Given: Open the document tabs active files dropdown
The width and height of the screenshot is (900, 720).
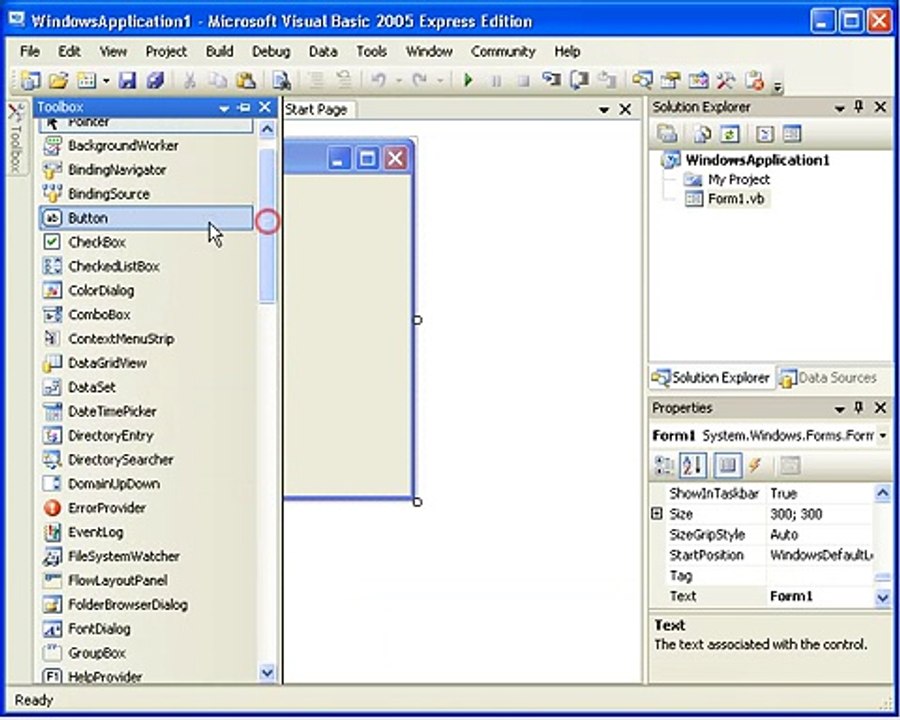Looking at the screenshot, I should coord(603,109).
